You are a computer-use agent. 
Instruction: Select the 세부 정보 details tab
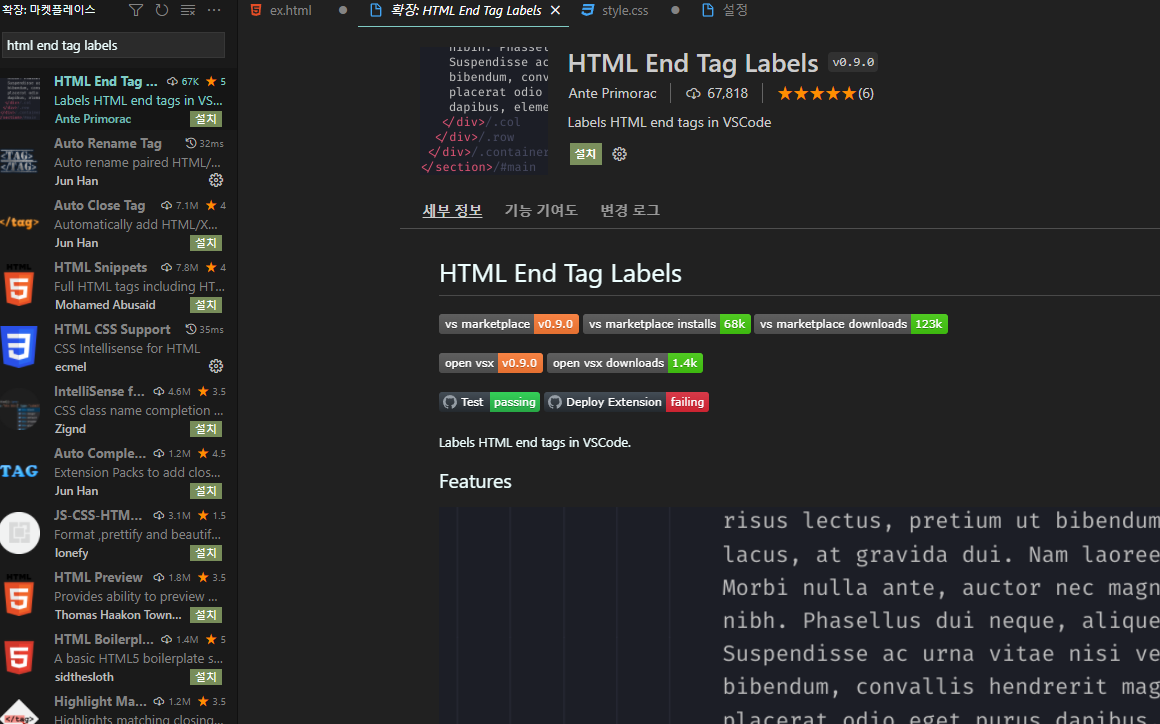[x=452, y=211]
